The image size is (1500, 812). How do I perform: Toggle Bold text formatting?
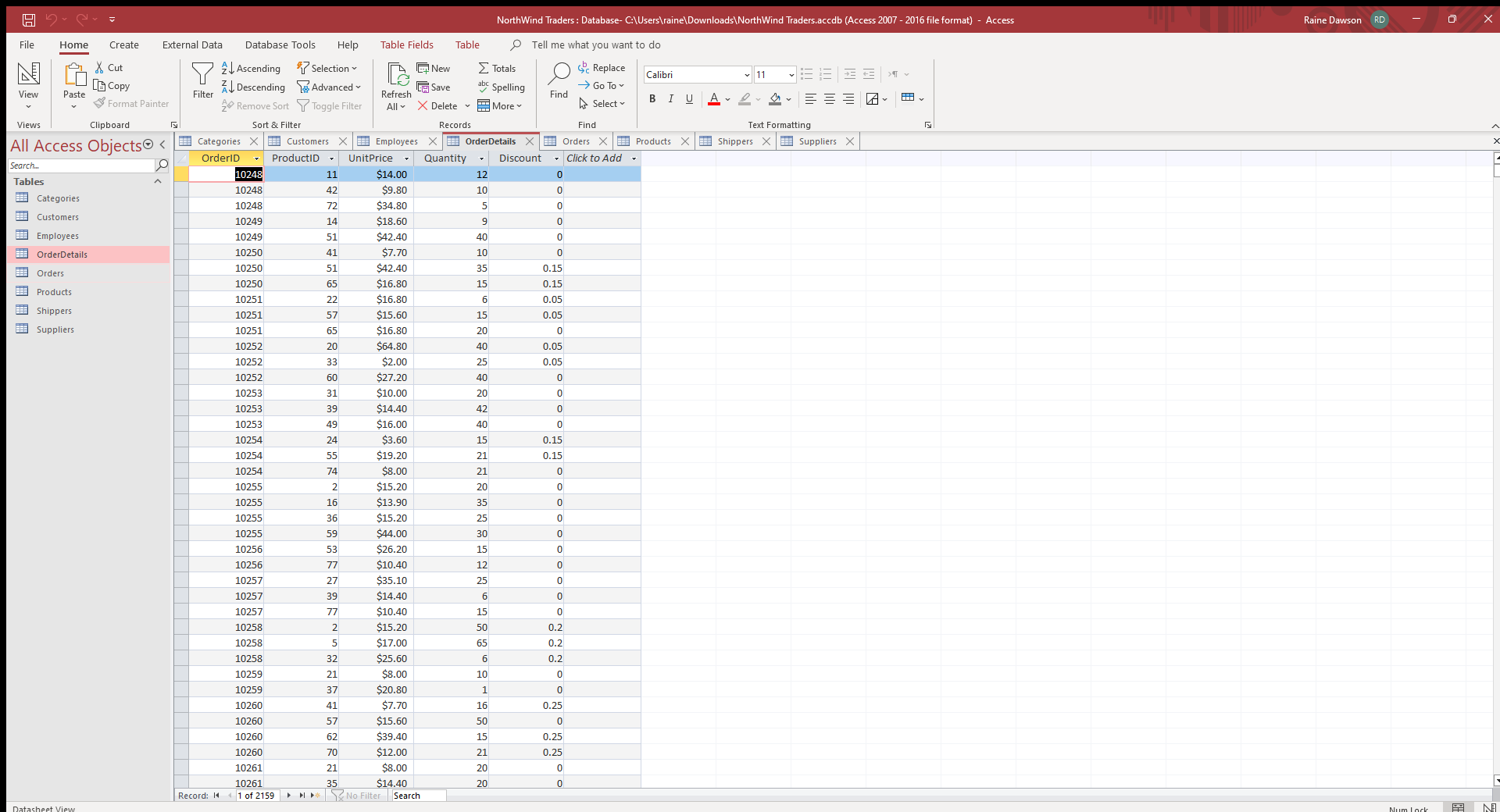click(652, 99)
